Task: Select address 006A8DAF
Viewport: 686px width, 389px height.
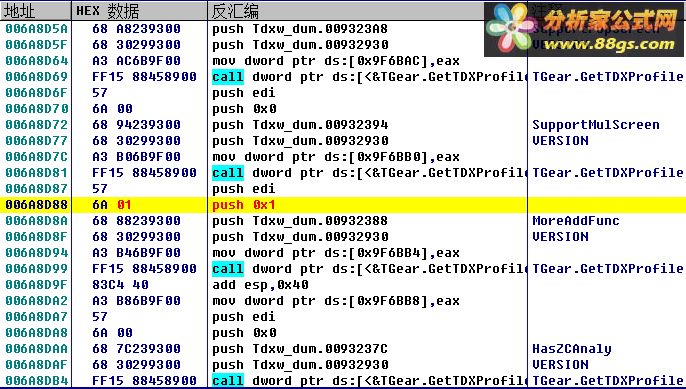Action: tap(37, 364)
